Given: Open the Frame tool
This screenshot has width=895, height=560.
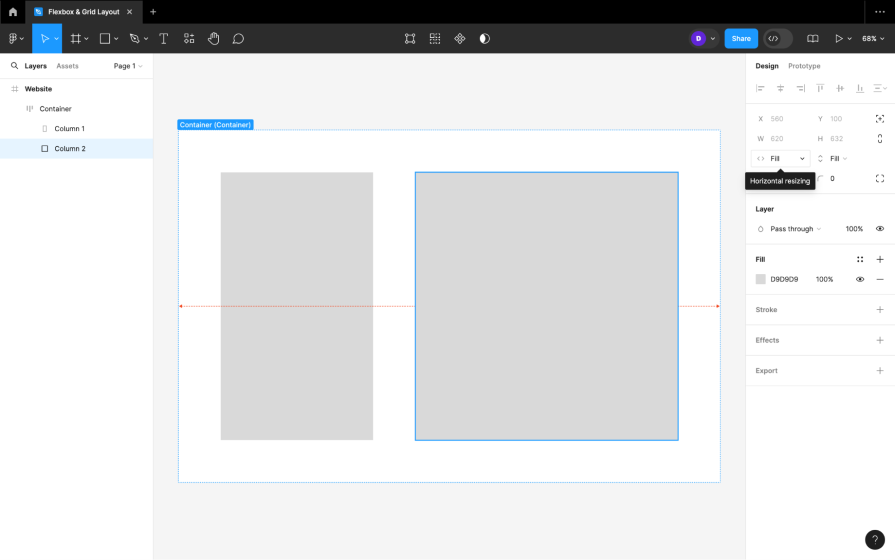Looking at the screenshot, I should 75,39.
